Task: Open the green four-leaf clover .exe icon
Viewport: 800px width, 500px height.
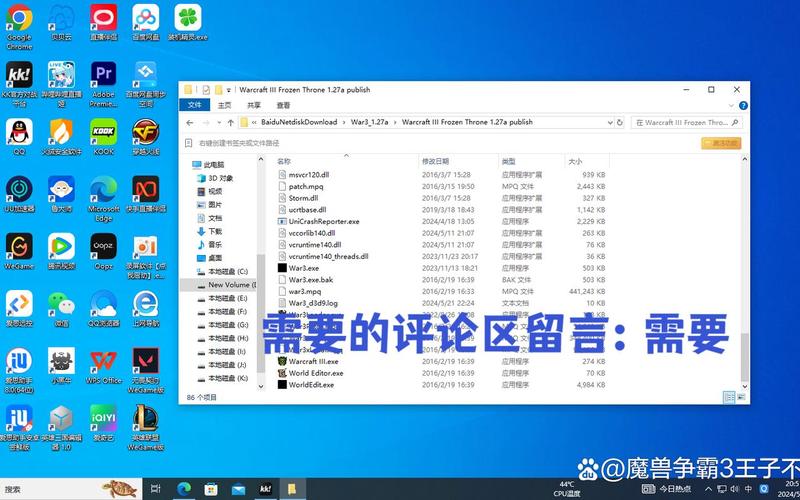Action: pos(188,22)
